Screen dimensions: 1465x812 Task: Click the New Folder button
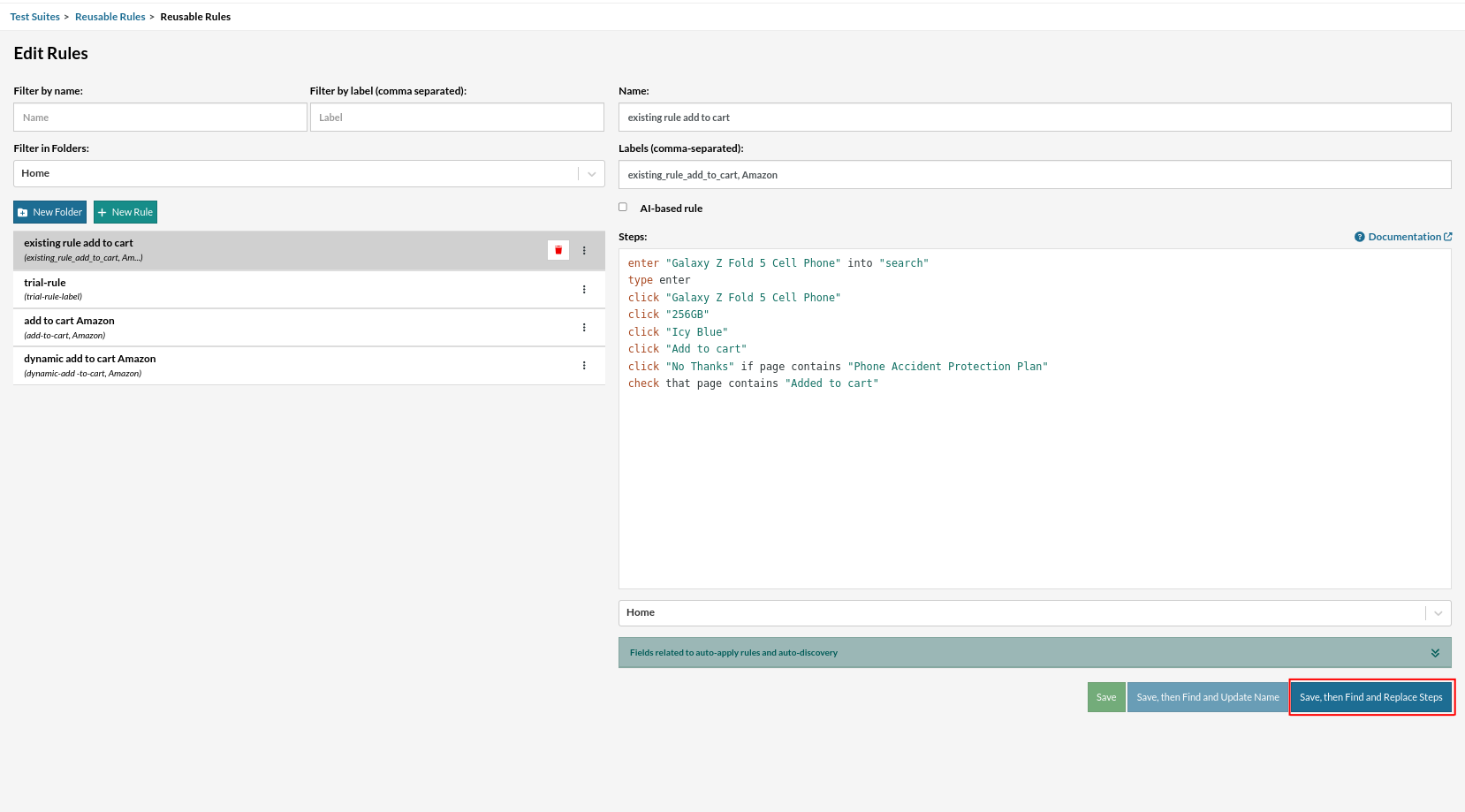pyautogui.click(x=50, y=212)
